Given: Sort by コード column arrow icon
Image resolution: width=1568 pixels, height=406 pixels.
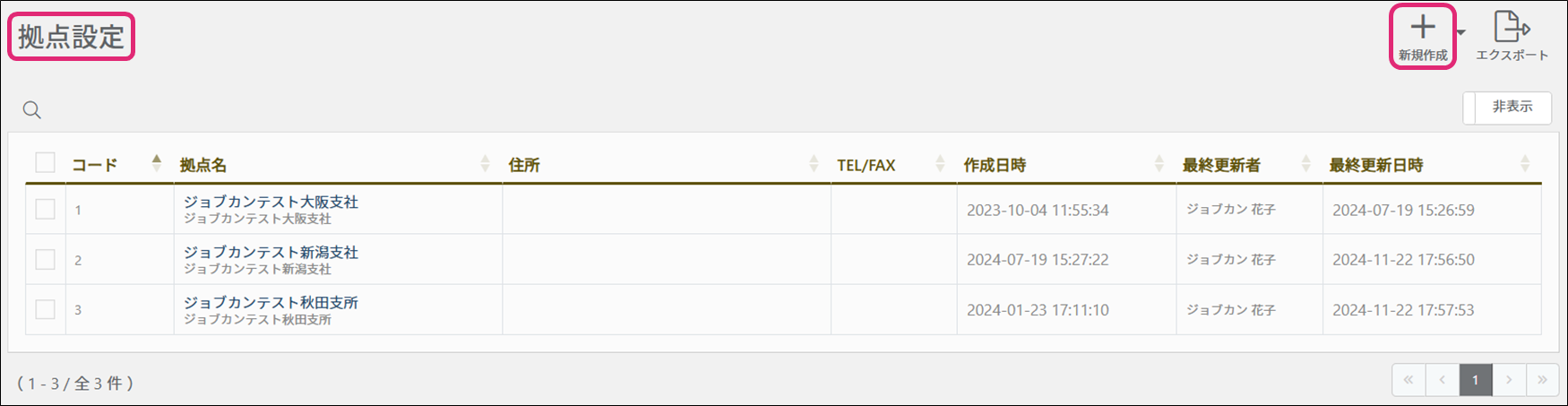Looking at the screenshot, I should coord(157,163).
